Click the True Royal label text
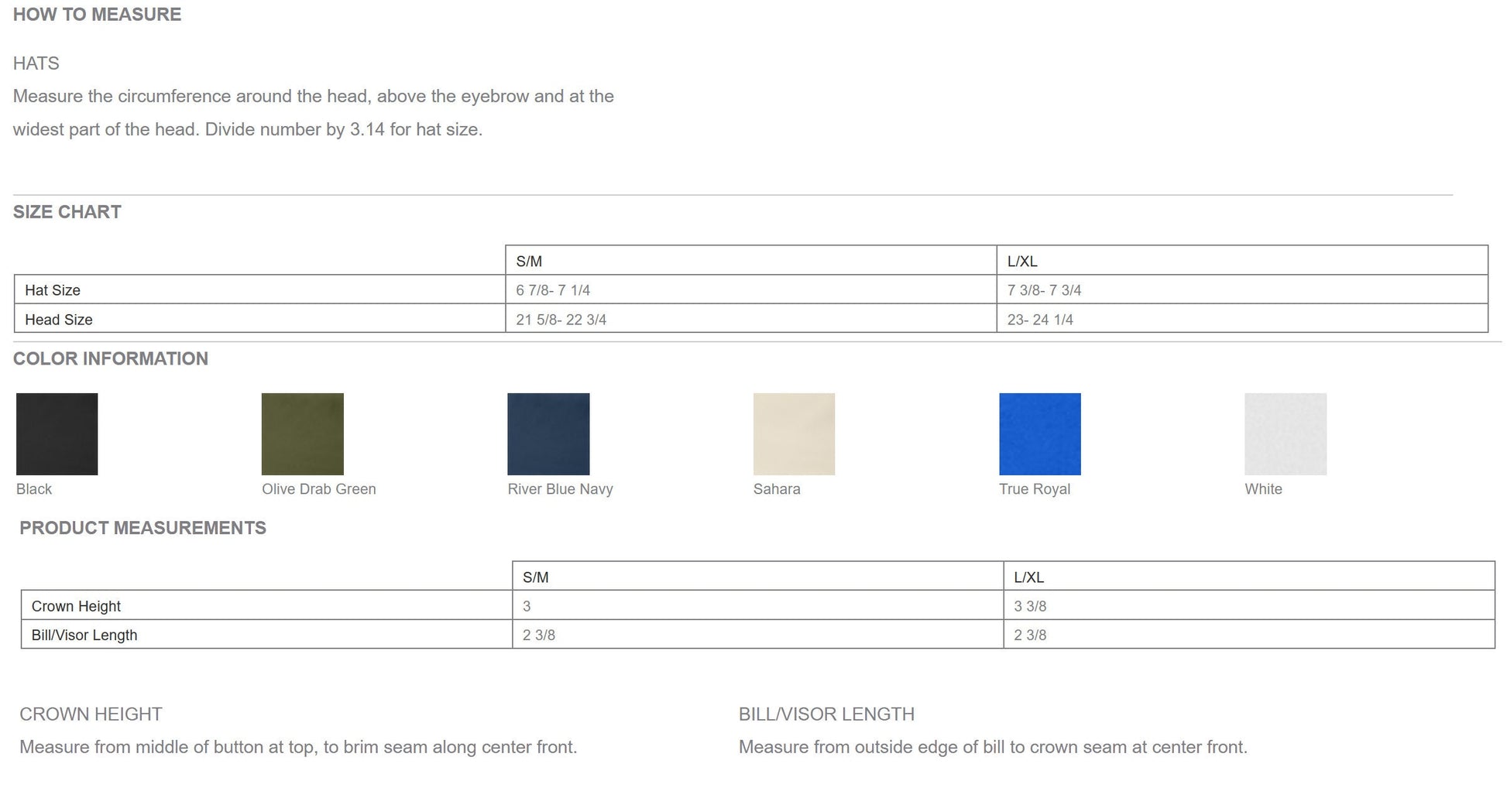The image size is (1507, 812). [1035, 489]
